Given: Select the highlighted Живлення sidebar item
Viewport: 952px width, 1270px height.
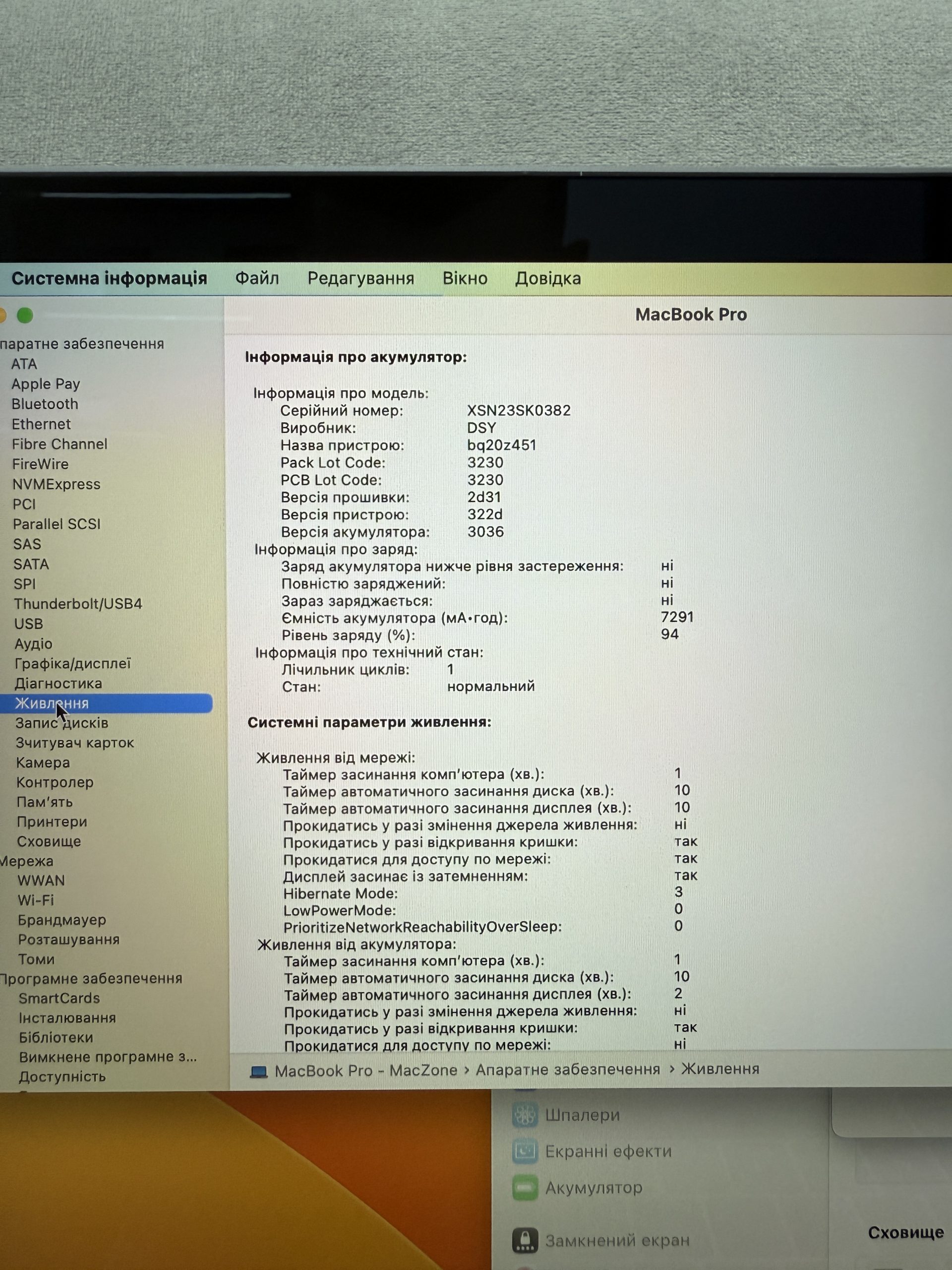Looking at the screenshot, I should [x=106, y=703].
